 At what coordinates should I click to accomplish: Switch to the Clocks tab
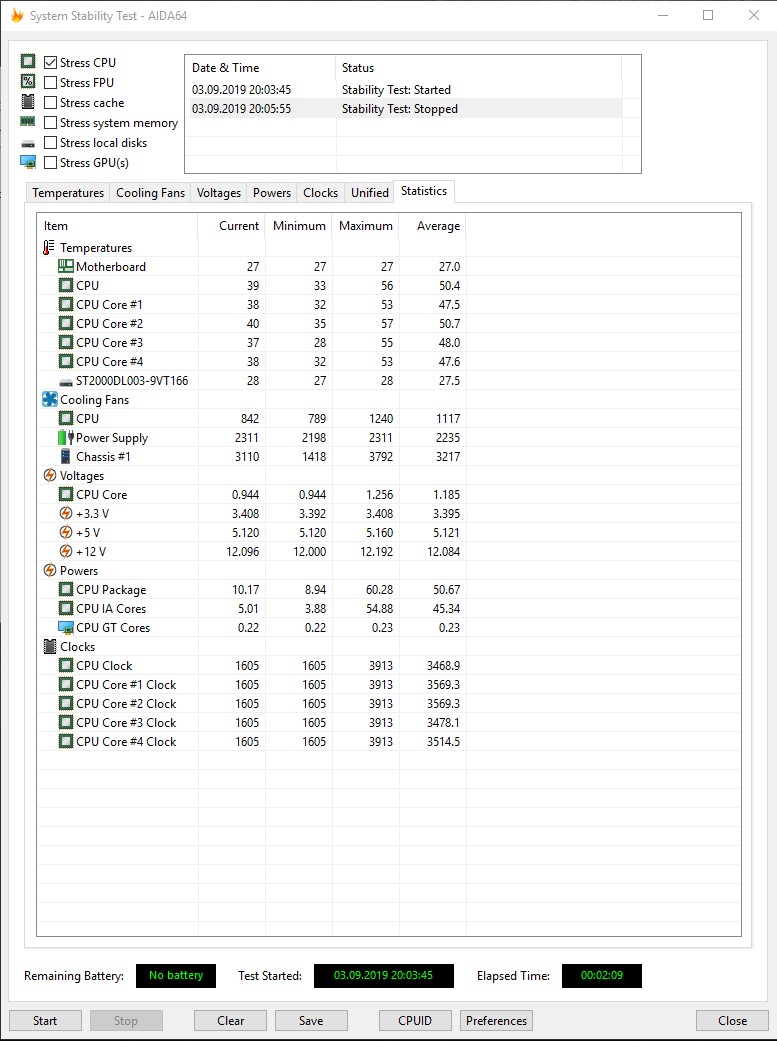pos(320,193)
